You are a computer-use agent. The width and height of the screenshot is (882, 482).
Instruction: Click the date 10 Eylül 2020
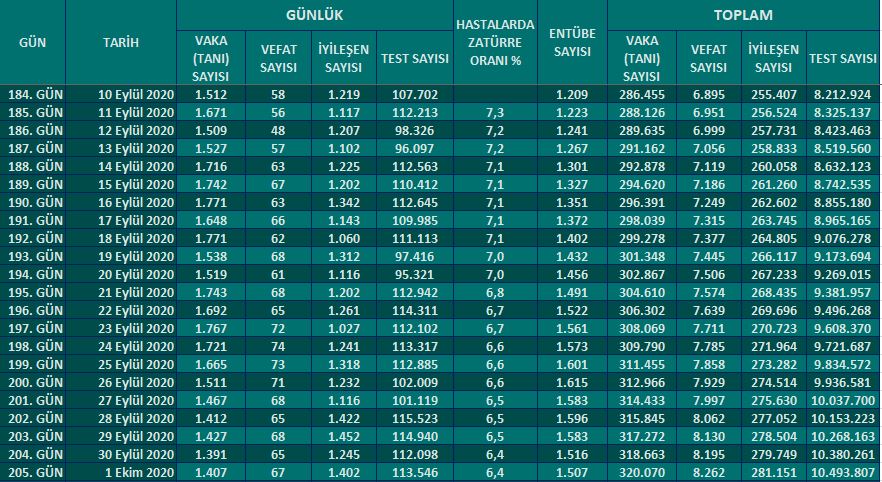pos(136,94)
